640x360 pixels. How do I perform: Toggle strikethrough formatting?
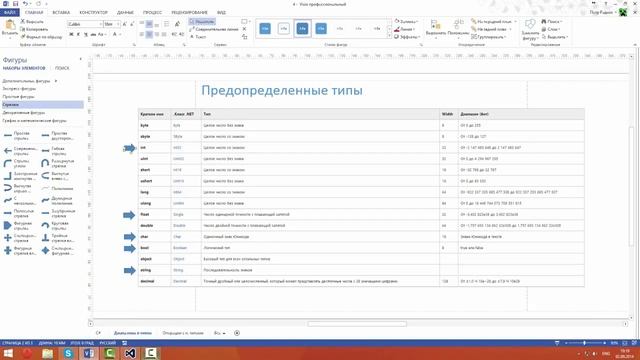(x=93, y=34)
